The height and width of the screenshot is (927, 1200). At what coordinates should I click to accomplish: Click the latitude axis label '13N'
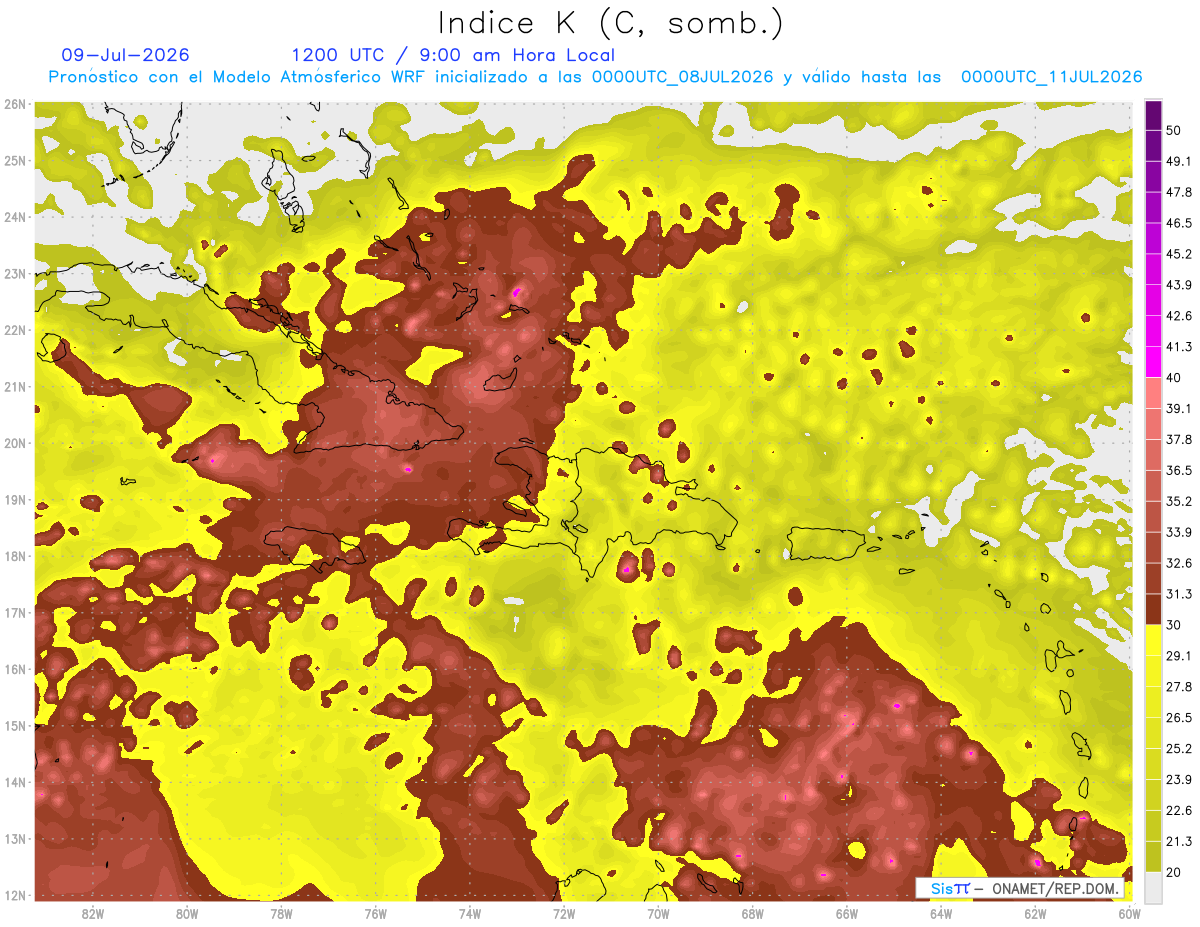[15, 839]
